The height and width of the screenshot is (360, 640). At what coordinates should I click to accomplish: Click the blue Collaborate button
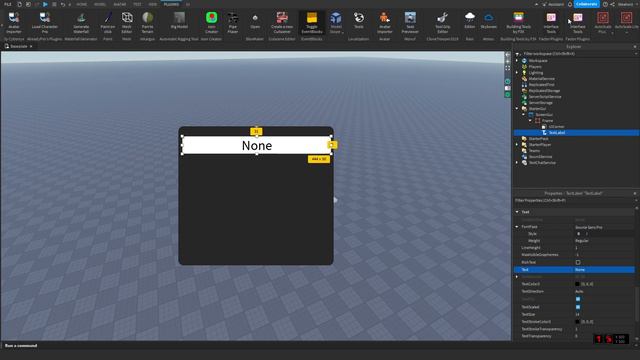point(587,4)
